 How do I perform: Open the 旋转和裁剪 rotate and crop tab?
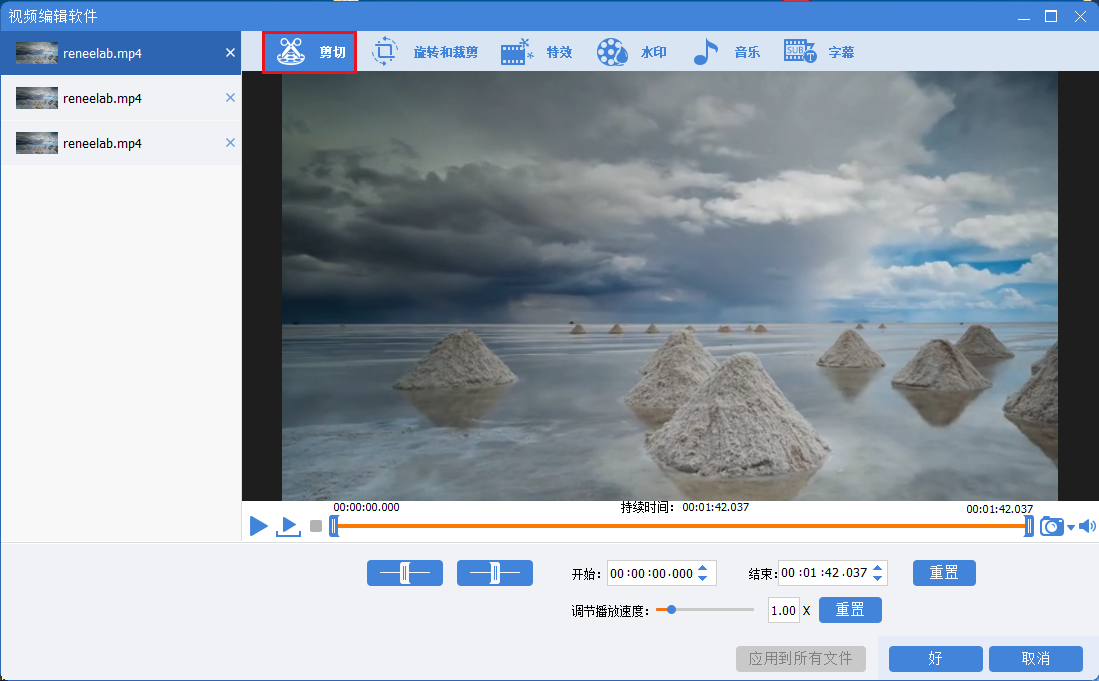[425, 52]
